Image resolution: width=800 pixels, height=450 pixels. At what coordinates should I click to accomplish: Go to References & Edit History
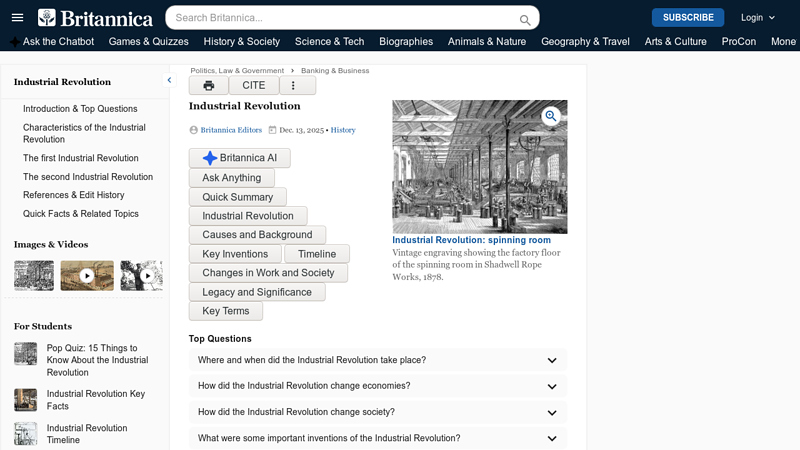point(73,195)
